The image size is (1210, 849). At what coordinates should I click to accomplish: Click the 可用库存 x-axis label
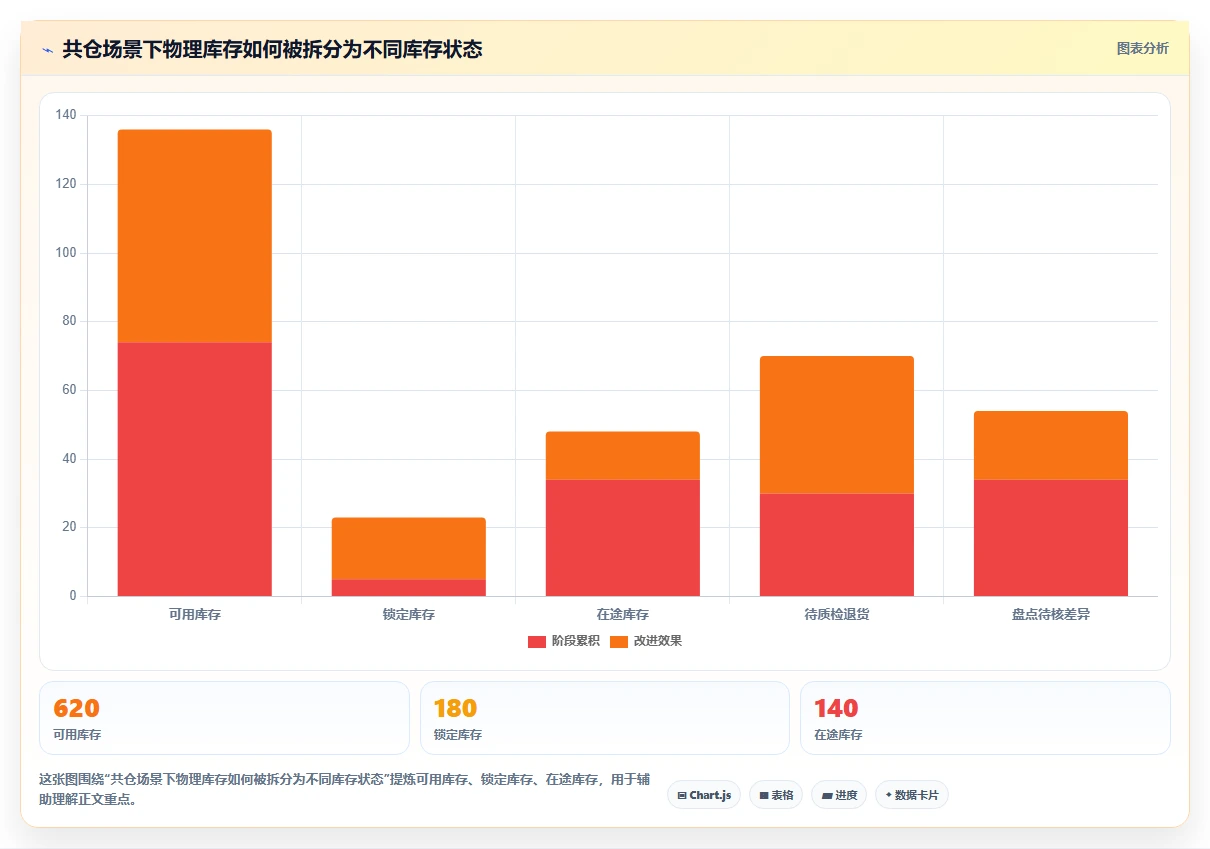pos(195,614)
